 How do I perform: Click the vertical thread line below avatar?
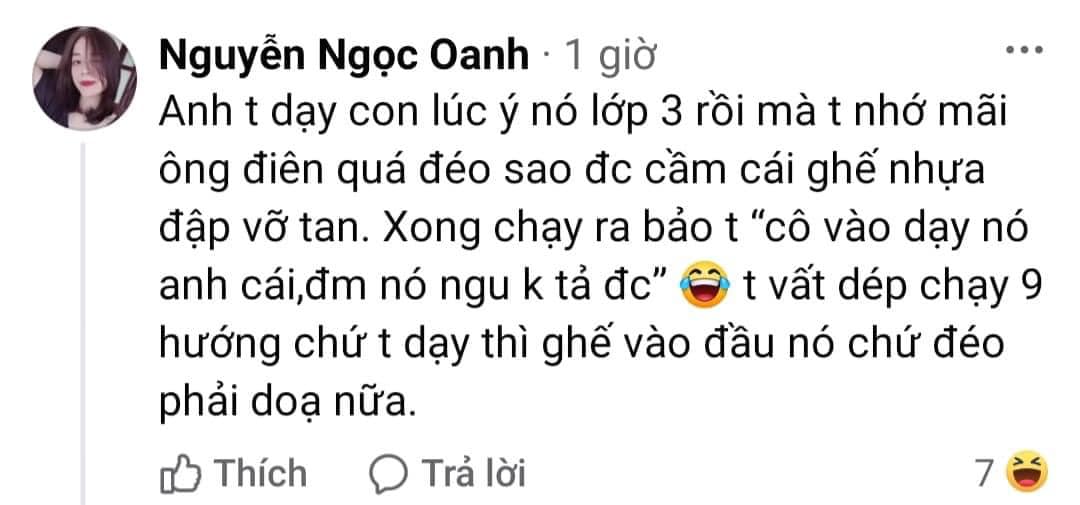coord(84,324)
